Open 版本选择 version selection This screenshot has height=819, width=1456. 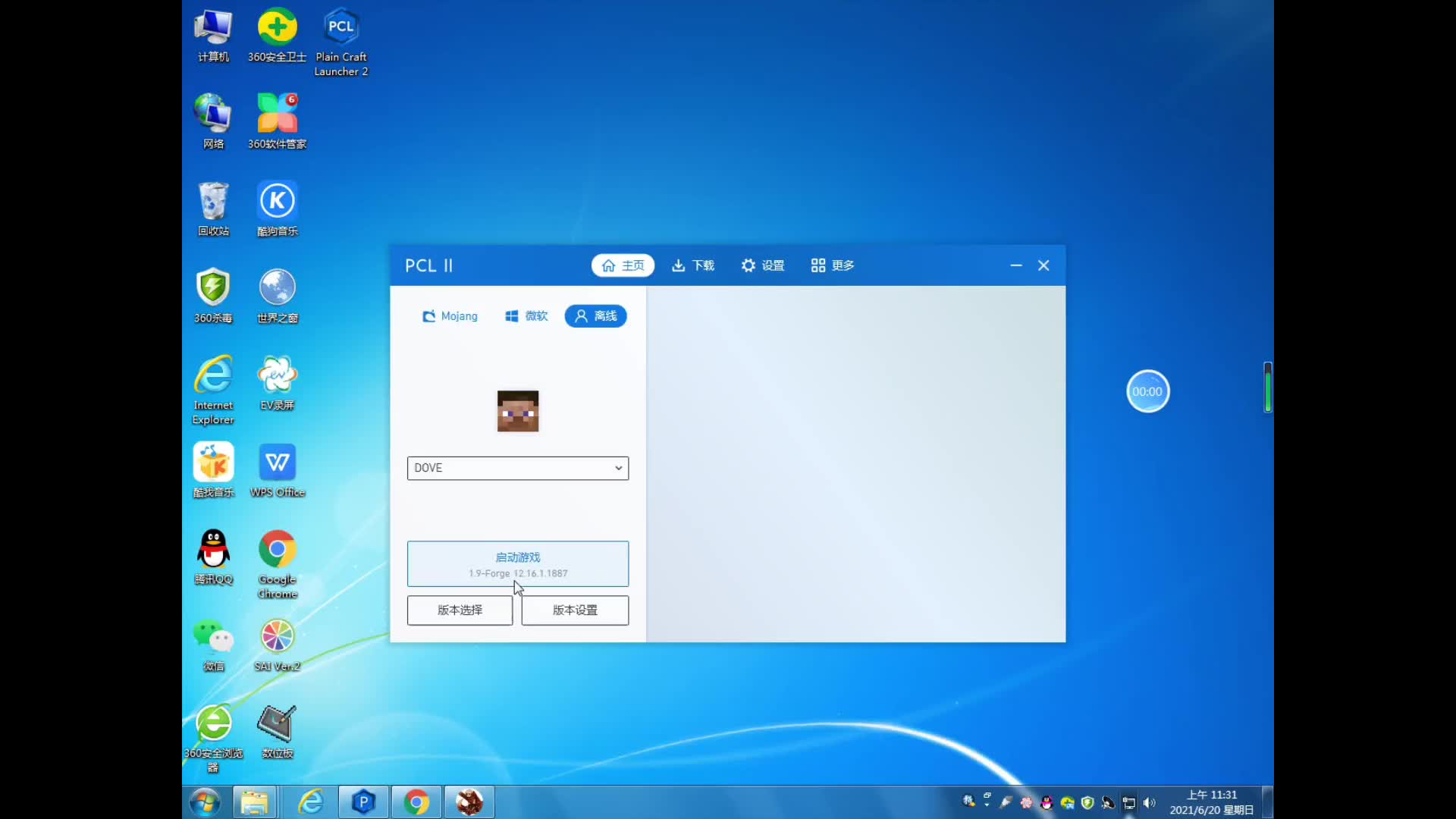click(460, 610)
